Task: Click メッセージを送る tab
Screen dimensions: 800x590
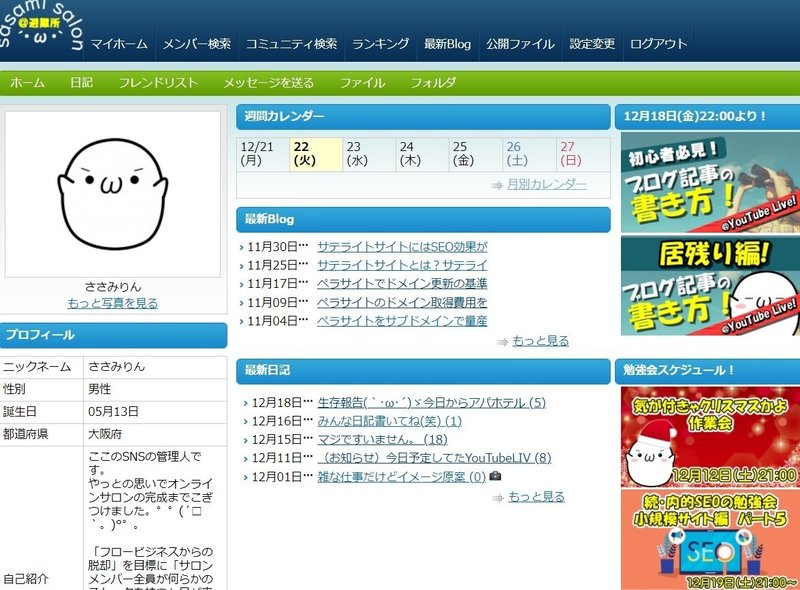Action: click(268, 83)
